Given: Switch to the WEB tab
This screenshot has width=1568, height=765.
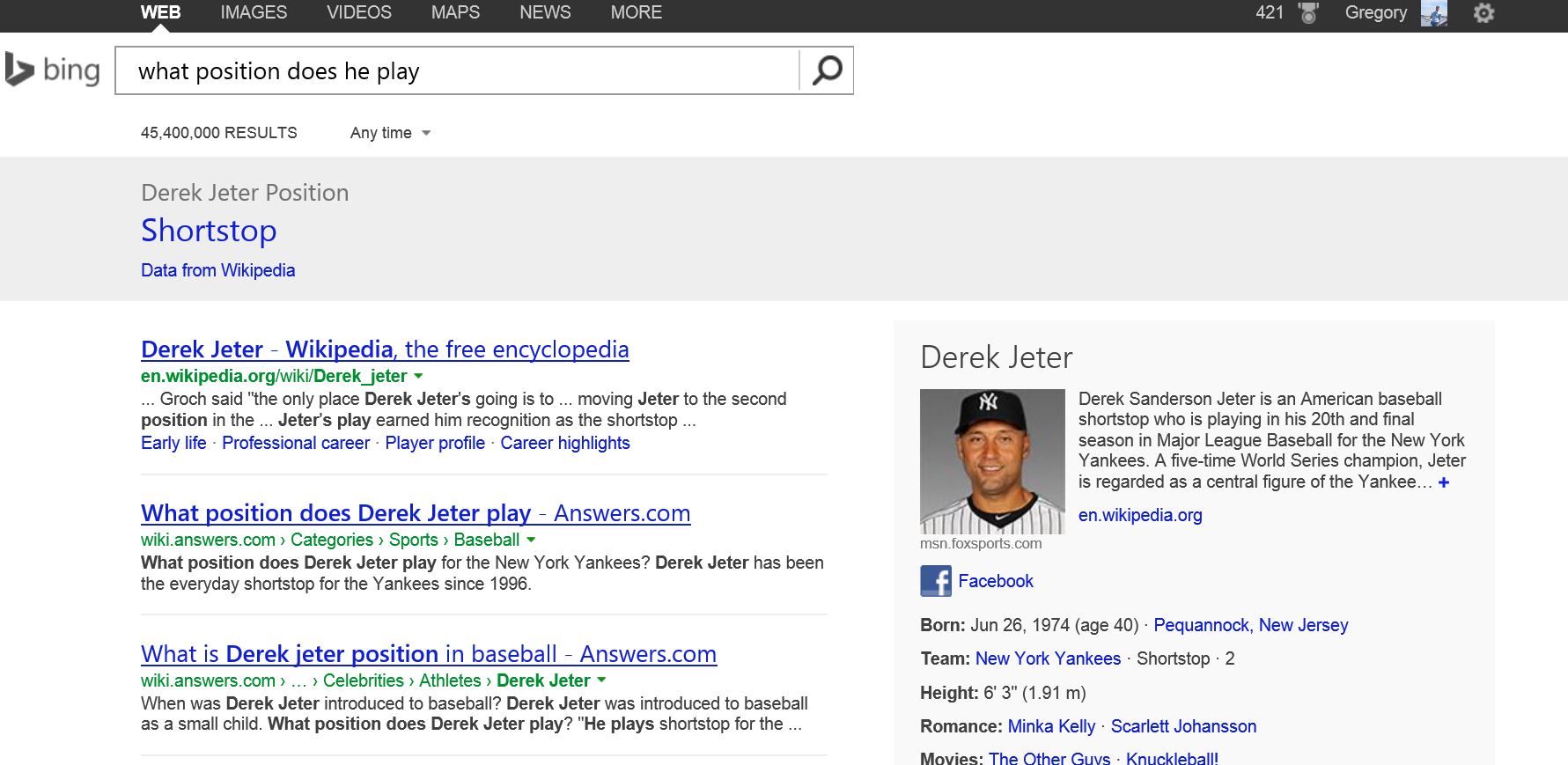Looking at the screenshot, I should click(160, 12).
